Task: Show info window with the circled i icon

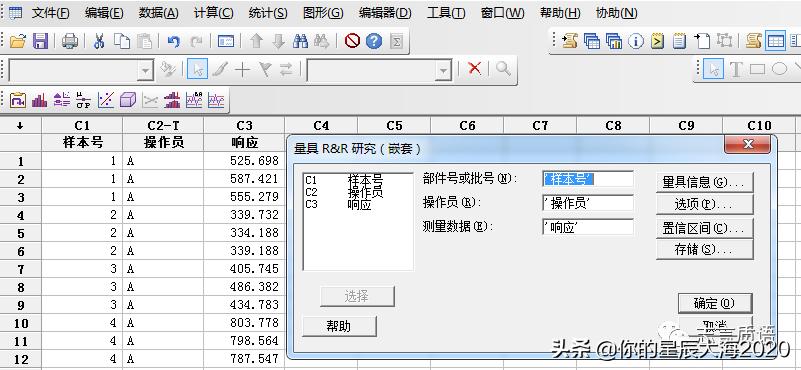Action: coord(635,41)
